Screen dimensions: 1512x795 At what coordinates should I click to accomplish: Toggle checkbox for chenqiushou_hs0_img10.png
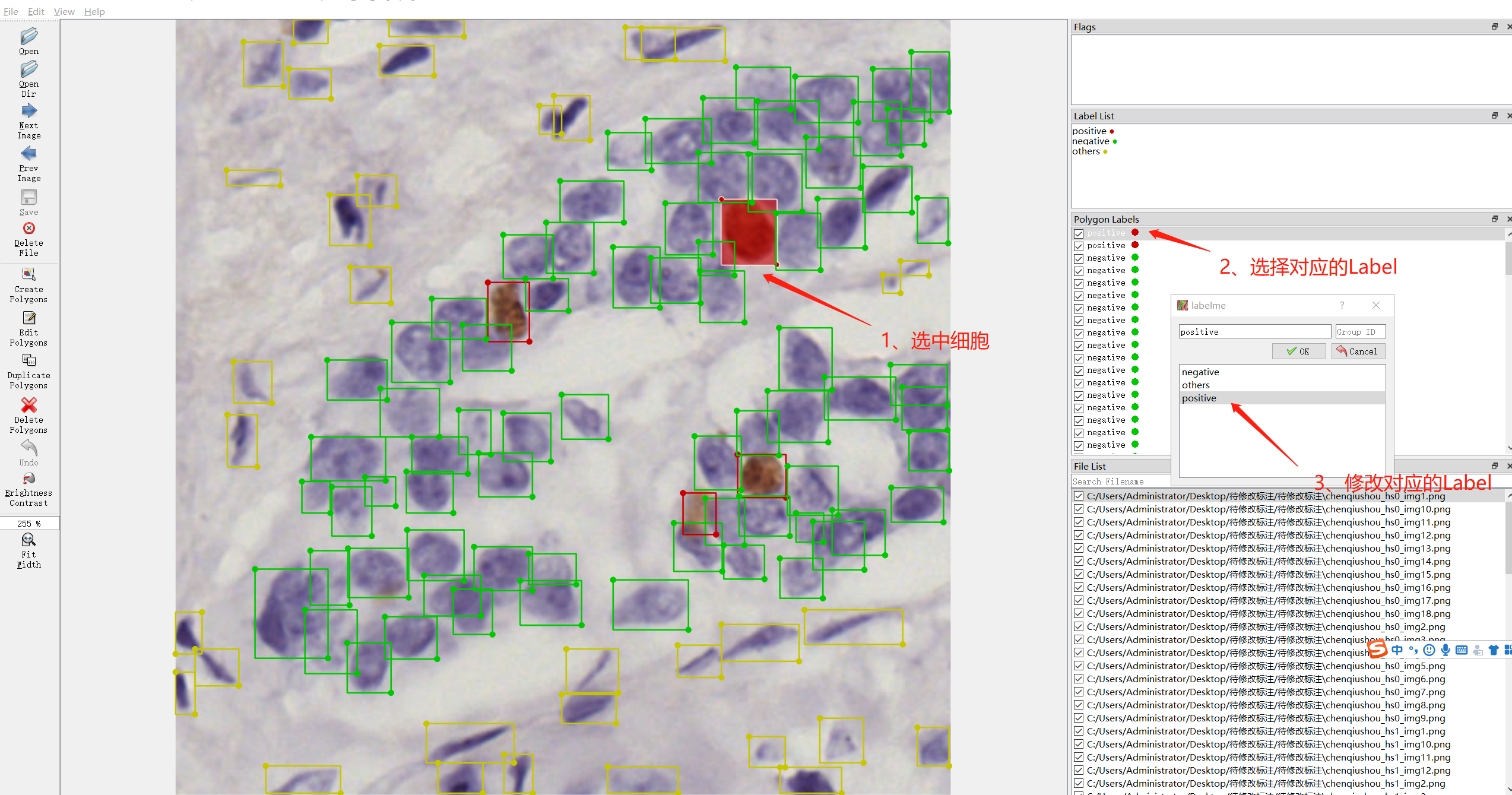tap(1079, 509)
